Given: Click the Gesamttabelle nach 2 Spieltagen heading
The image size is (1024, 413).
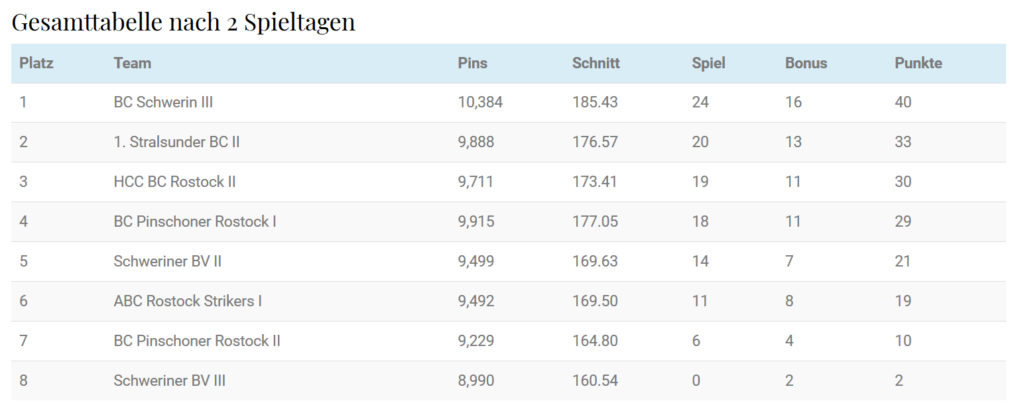Looking at the screenshot, I should pos(183,22).
